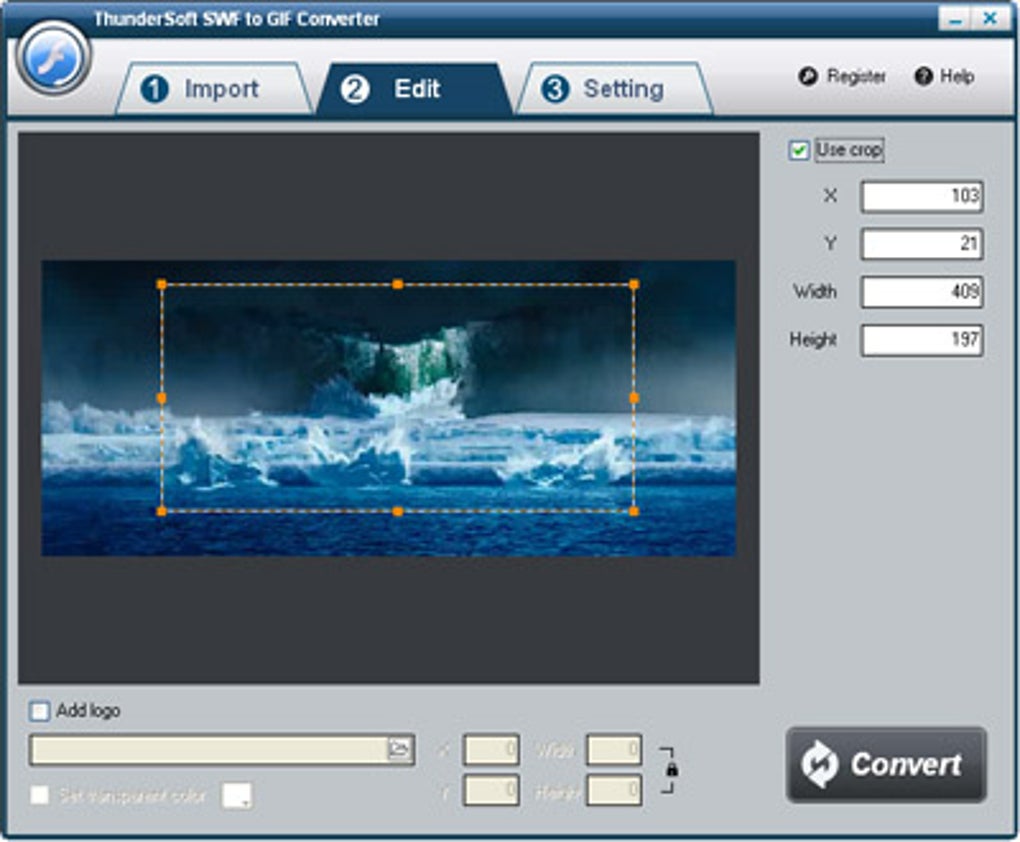The height and width of the screenshot is (842, 1020).
Task: Click the logo Height field
Action: [614, 790]
